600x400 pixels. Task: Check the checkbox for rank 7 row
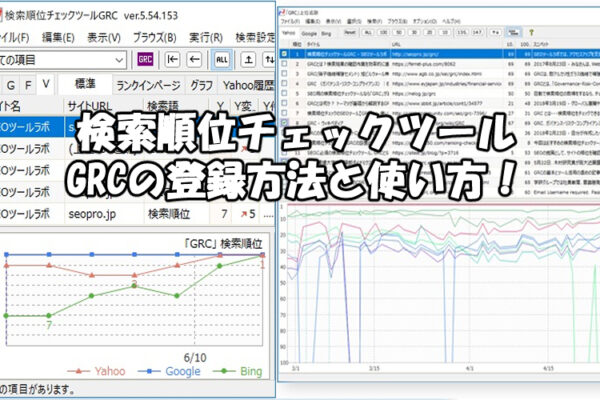point(284,113)
